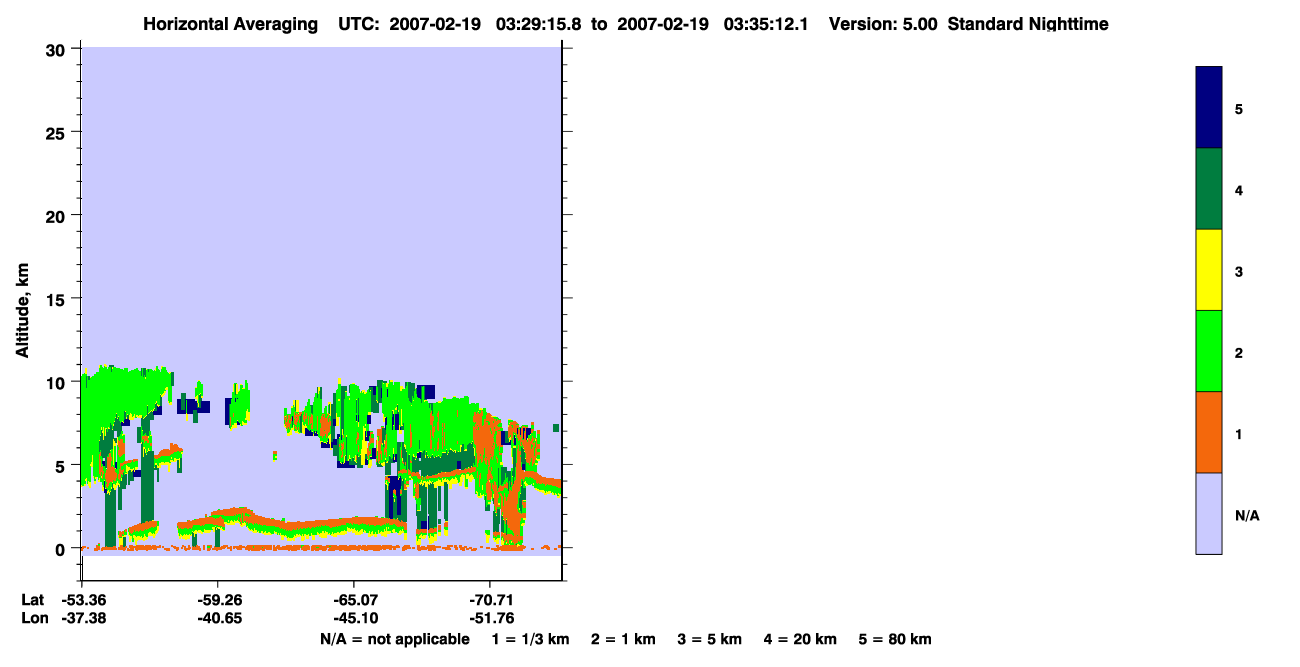Viewport: 1300px width, 667px height.
Task: Click the dark blue colorbar segment labeled 5
Action: [1209, 107]
